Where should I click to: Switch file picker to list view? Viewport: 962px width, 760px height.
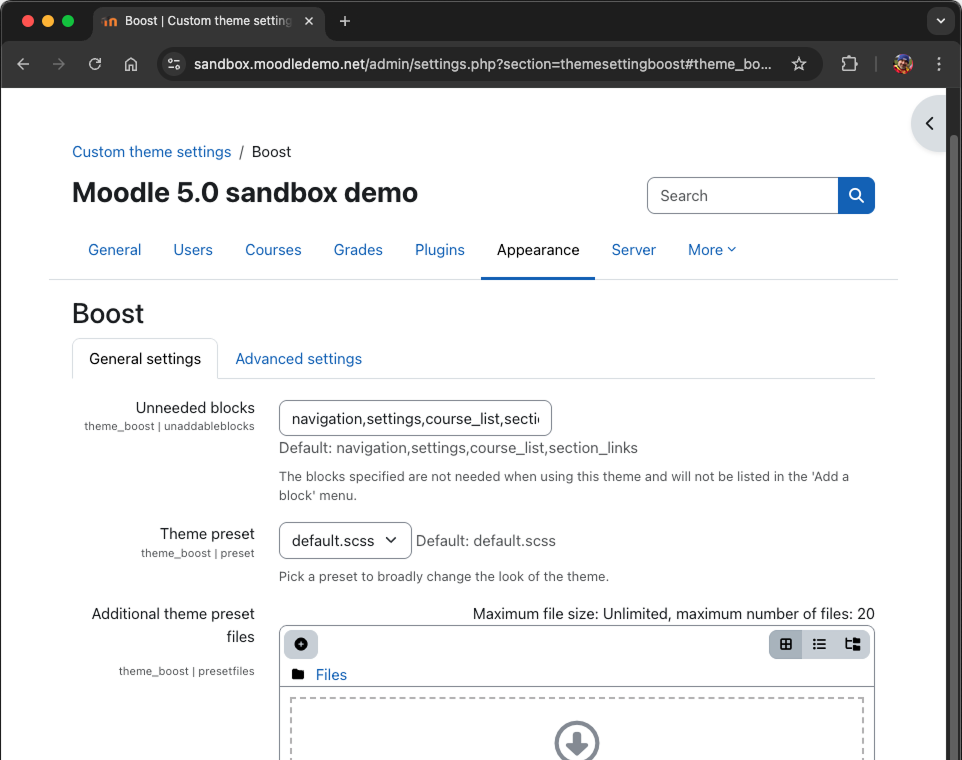[819, 644]
